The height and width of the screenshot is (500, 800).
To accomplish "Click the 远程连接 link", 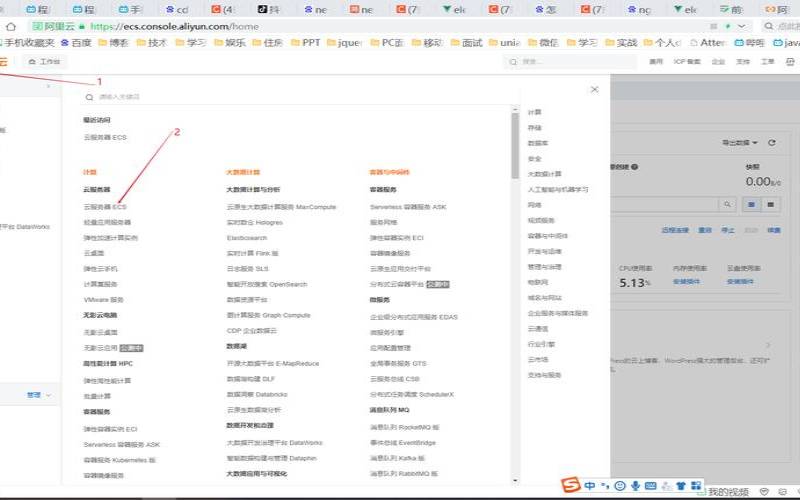I will 675,230.
